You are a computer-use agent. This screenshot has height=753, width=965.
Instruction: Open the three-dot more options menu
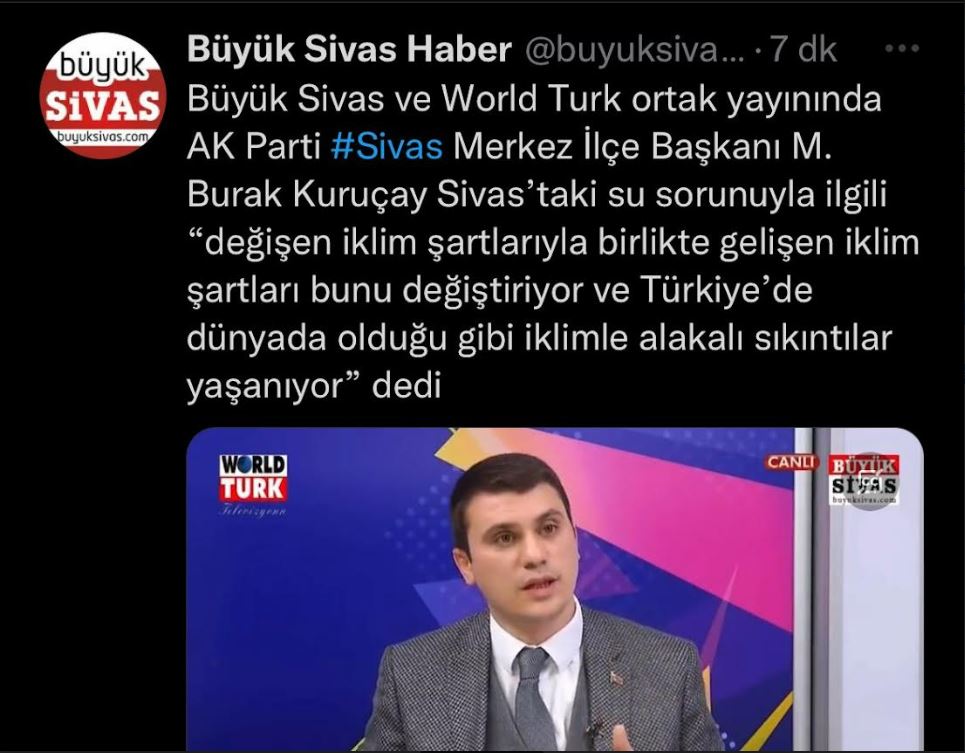[902, 49]
